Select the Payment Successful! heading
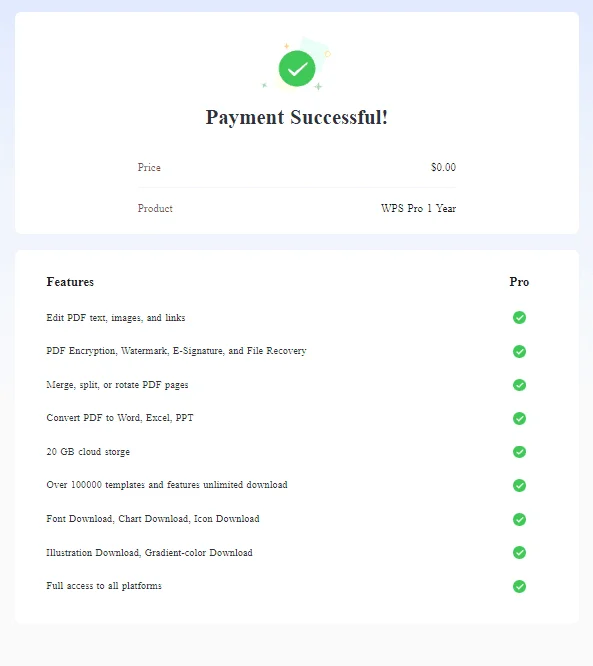593x666 pixels. pyautogui.click(x=297, y=118)
